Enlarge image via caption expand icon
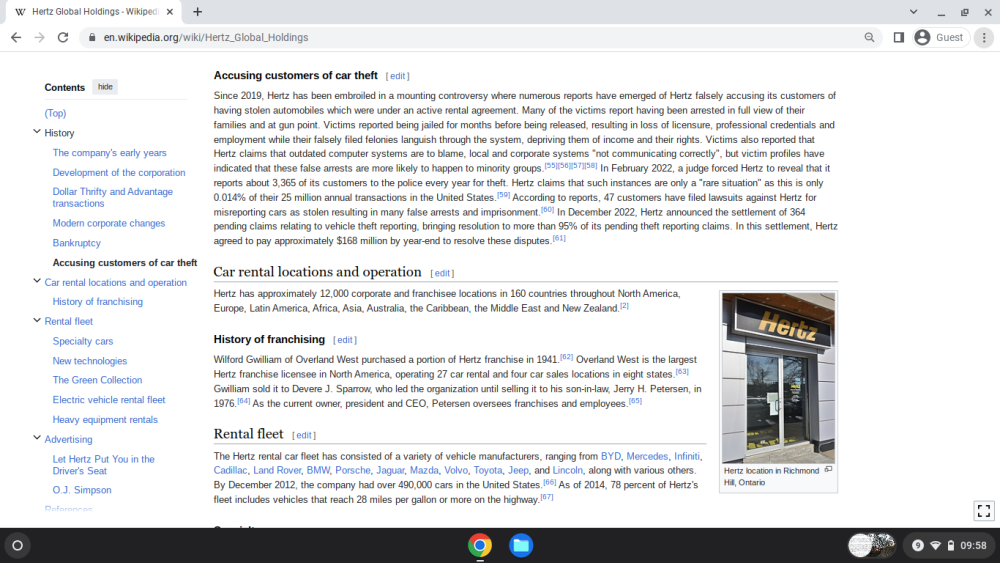Image resolution: width=1000 pixels, height=563 pixels. 828,469
